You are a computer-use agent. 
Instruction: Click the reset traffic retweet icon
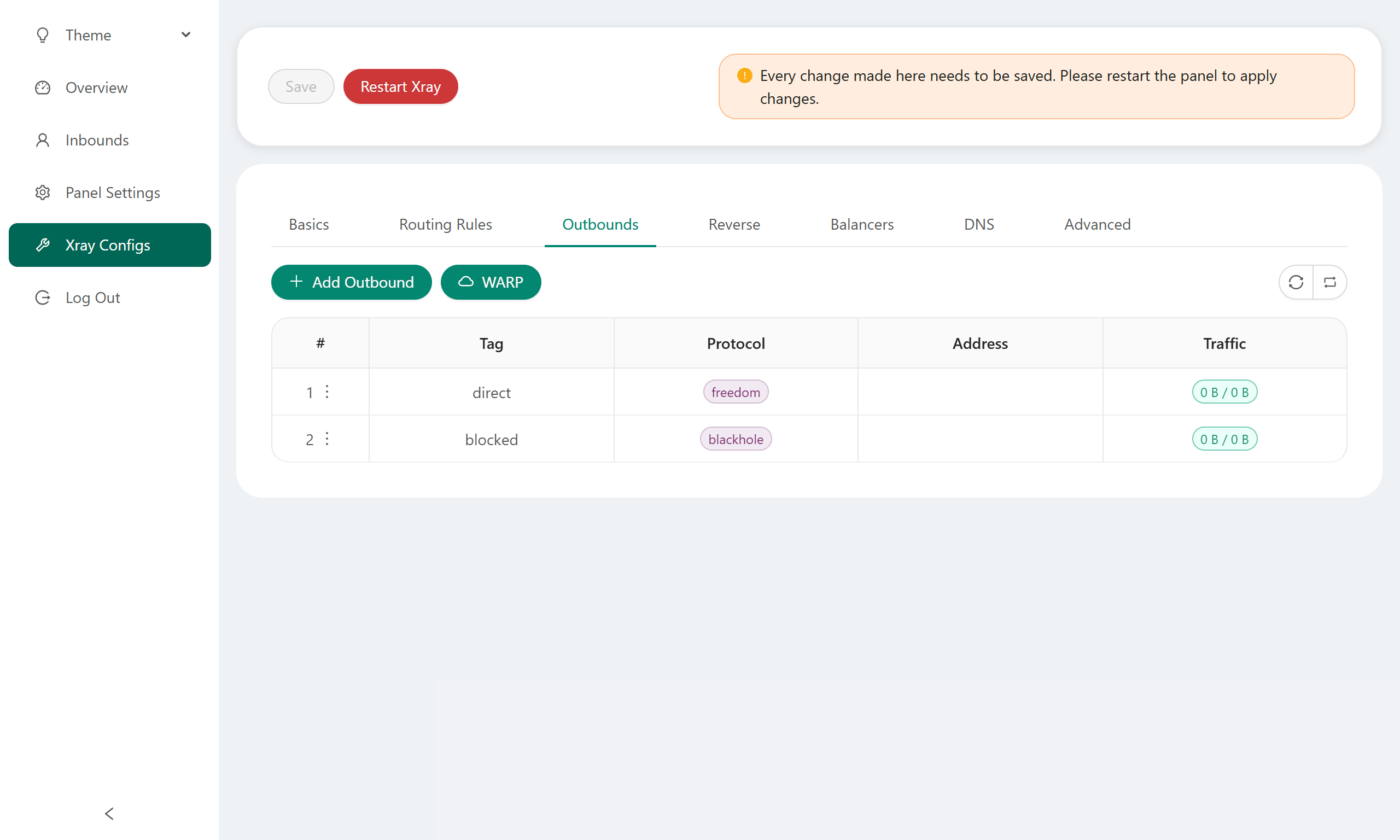(1330, 282)
